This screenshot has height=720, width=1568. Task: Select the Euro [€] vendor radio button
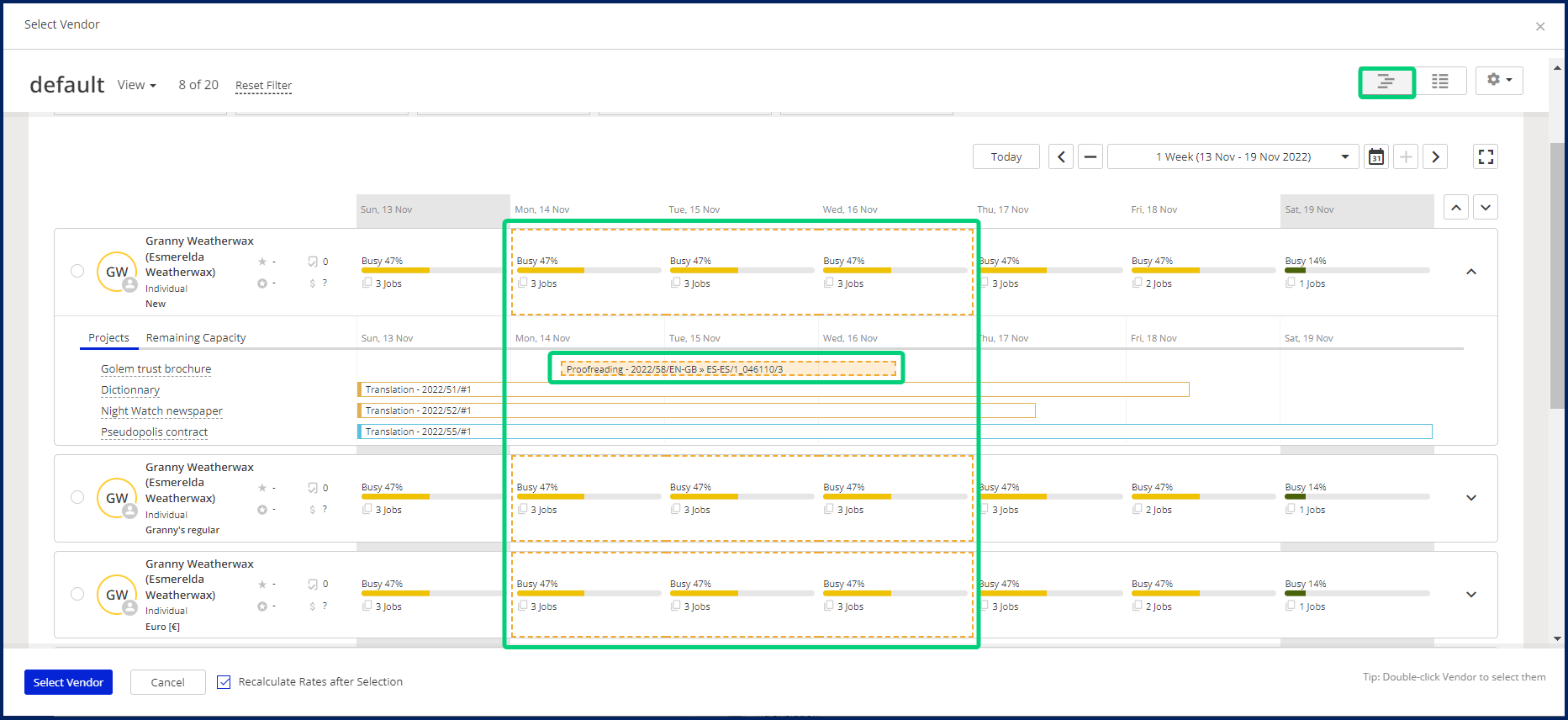[77, 594]
